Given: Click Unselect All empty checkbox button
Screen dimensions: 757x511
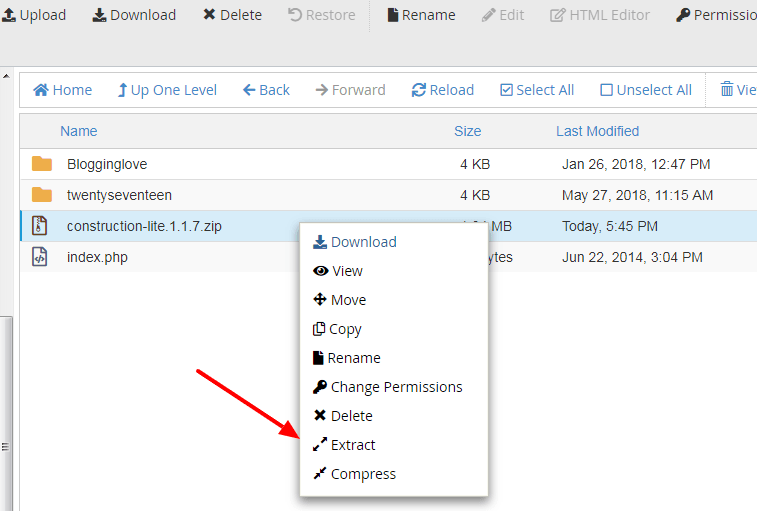Looking at the screenshot, I should [x=606, y=90].
